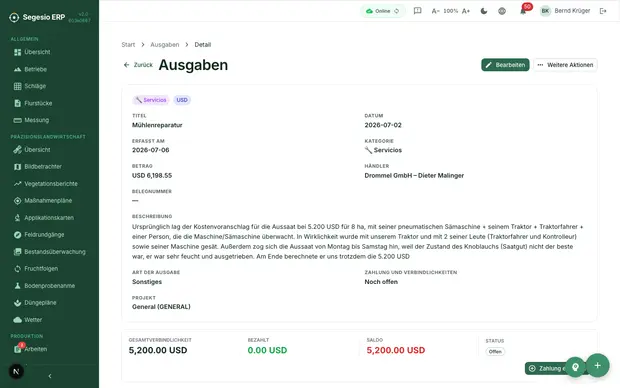Click the Zurück back link

click(138, 65)
